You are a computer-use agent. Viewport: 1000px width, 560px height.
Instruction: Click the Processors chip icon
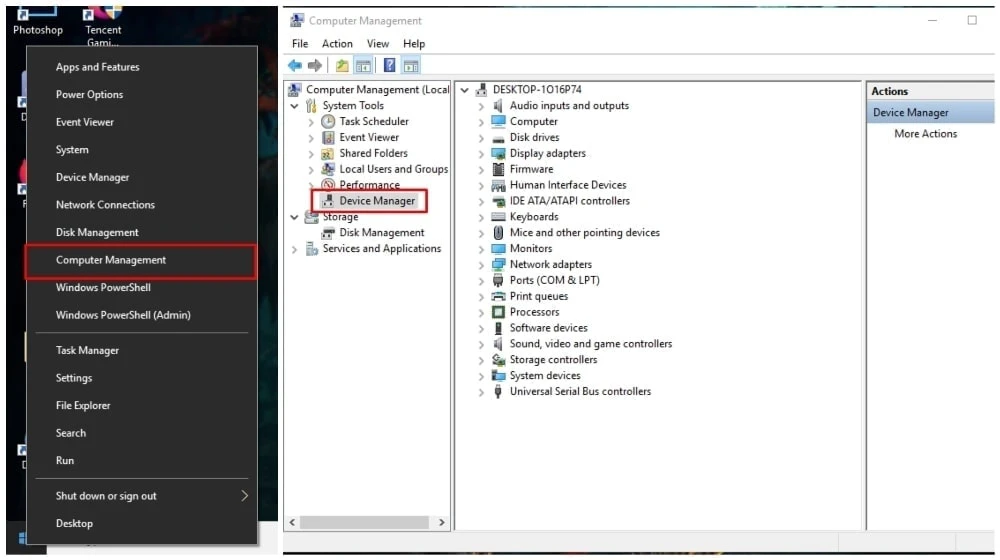pos(498,312)
